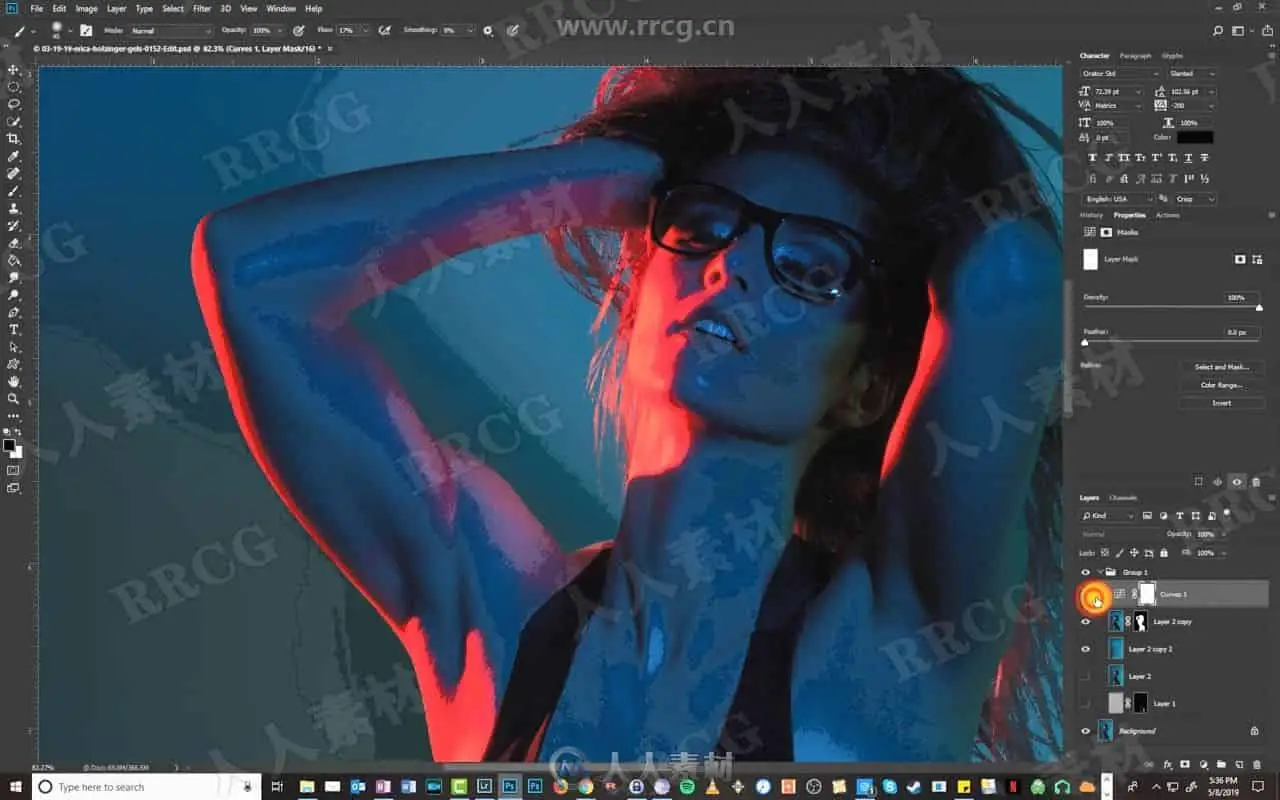Click the Curves adjustment icon in Properties
The width and height of the screenshot is (1280, 800).
point(1089,232)
